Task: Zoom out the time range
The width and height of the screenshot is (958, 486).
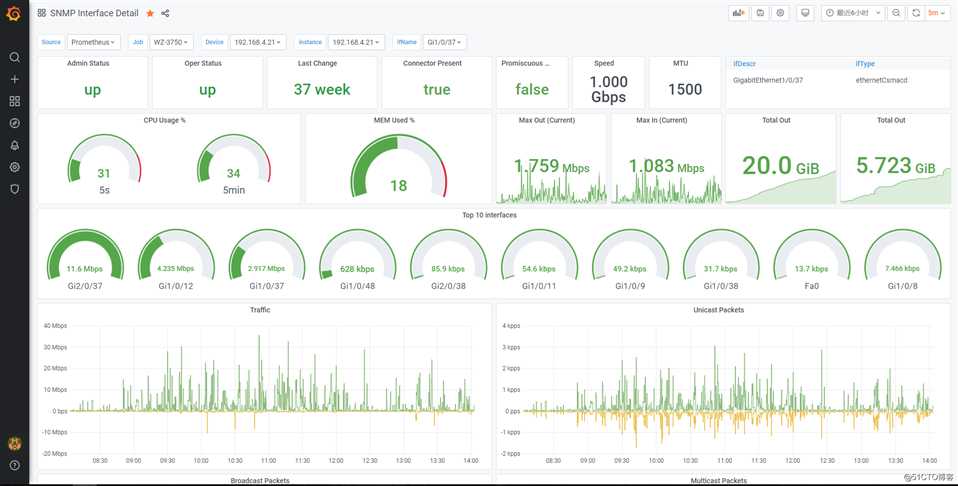Action: [896, 13]
